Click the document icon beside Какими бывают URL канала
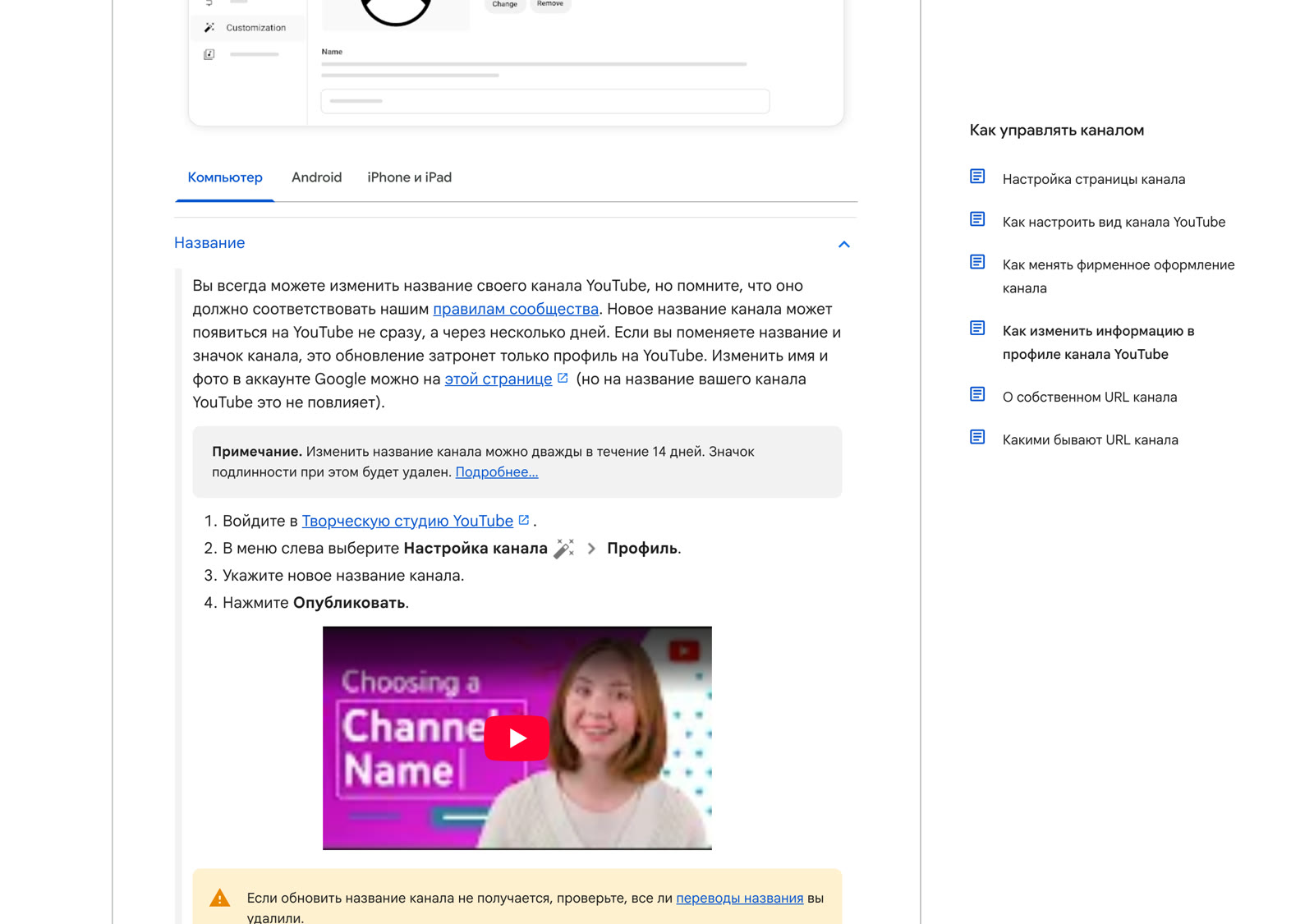This screenshot has height=924, width=1314. click(x=977, y=437)
